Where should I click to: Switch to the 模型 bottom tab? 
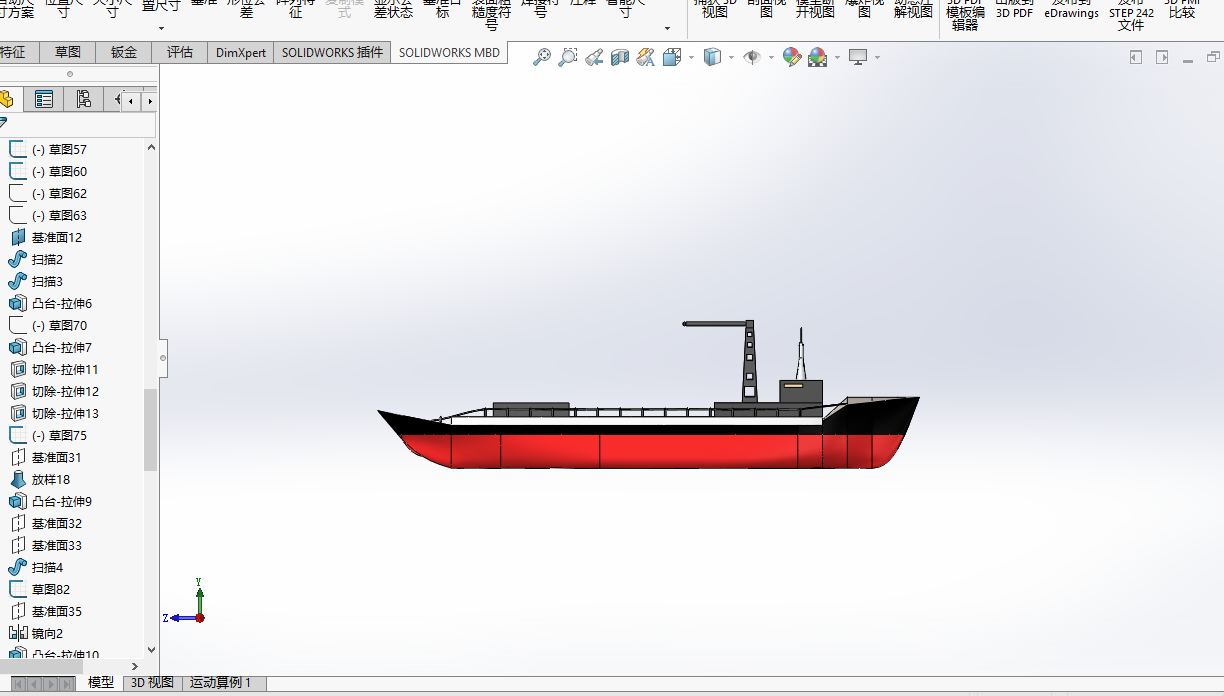click(x=101, y=683)
